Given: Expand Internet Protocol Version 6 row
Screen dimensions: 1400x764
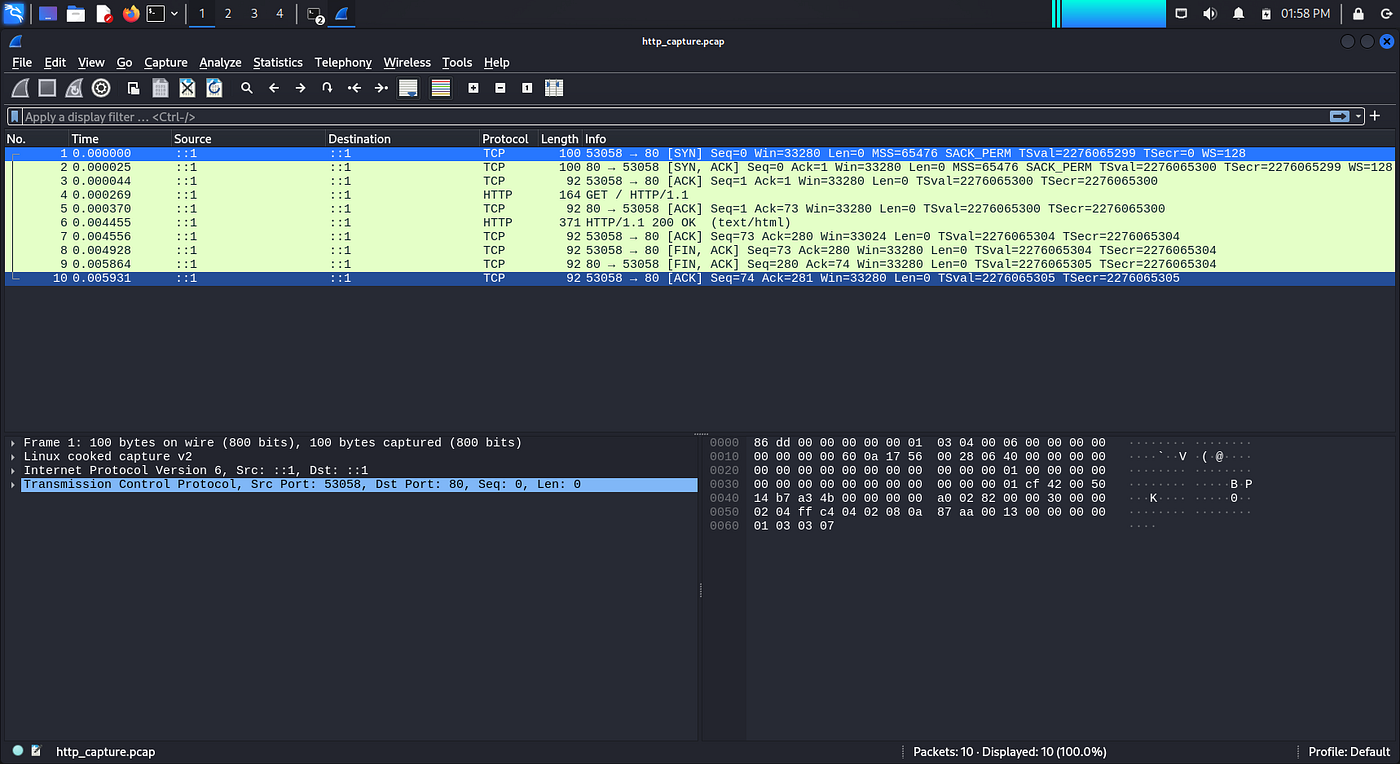Looking at the screenshot, I should [x=13, y=470].
